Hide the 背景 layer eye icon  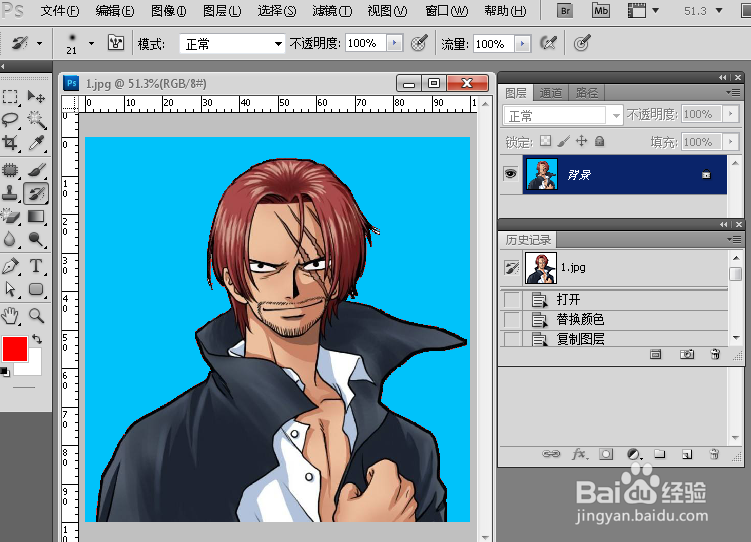coord(511,173)
